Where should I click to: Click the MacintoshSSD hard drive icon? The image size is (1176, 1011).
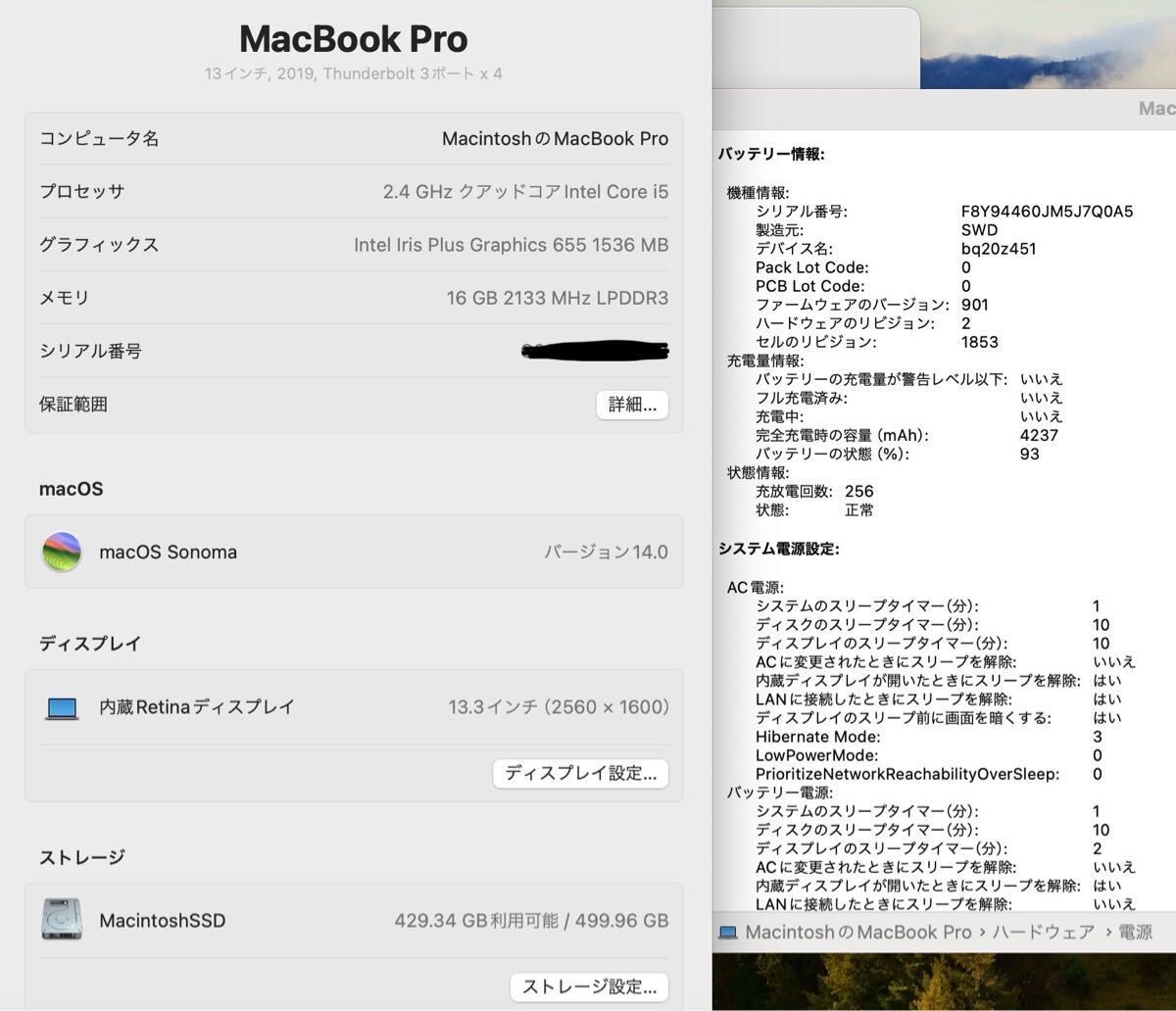(62, 920)
